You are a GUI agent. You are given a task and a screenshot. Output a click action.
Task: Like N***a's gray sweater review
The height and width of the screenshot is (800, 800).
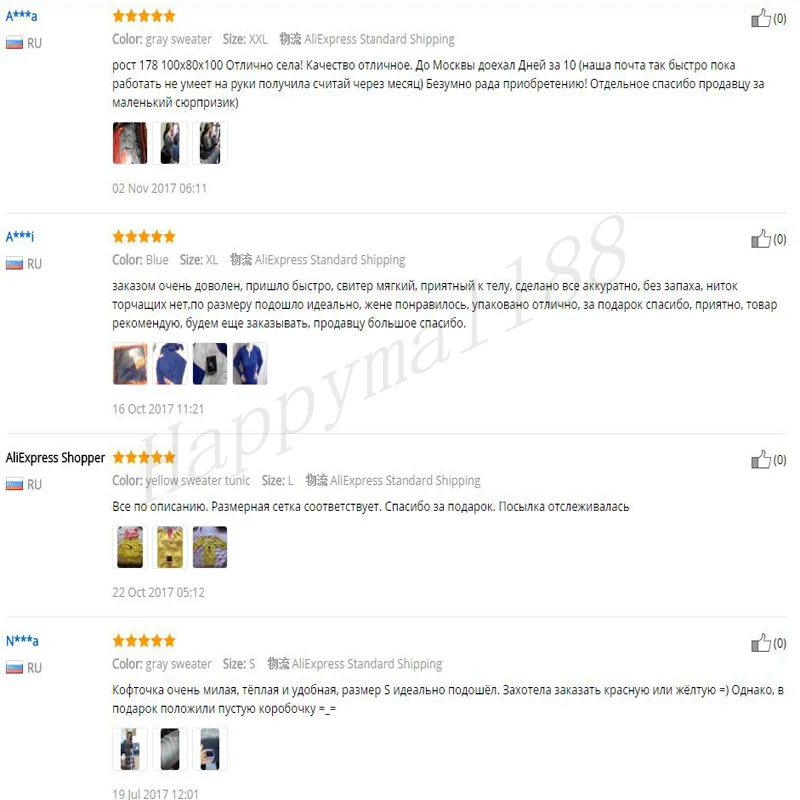pos(760,643)
